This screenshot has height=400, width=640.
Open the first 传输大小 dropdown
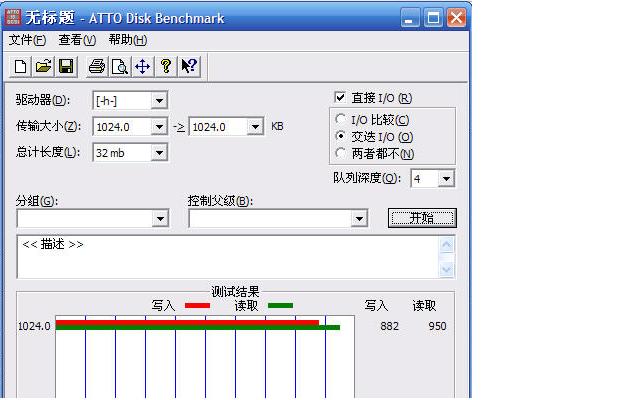pos(159,127)
